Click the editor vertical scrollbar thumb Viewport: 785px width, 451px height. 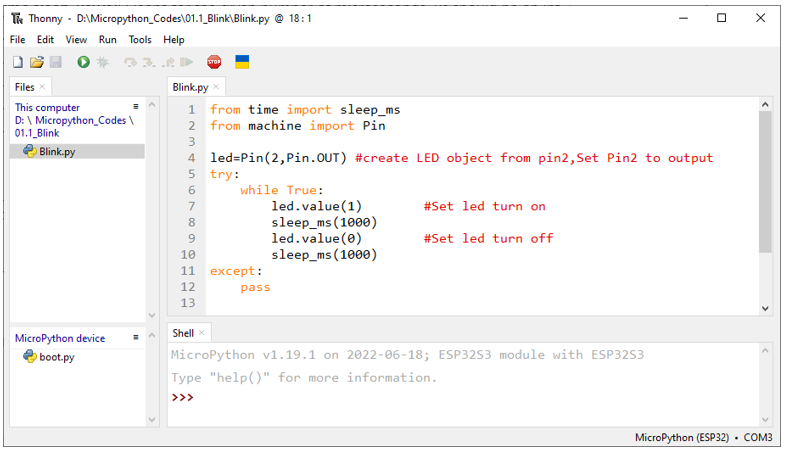coord(765,182)
